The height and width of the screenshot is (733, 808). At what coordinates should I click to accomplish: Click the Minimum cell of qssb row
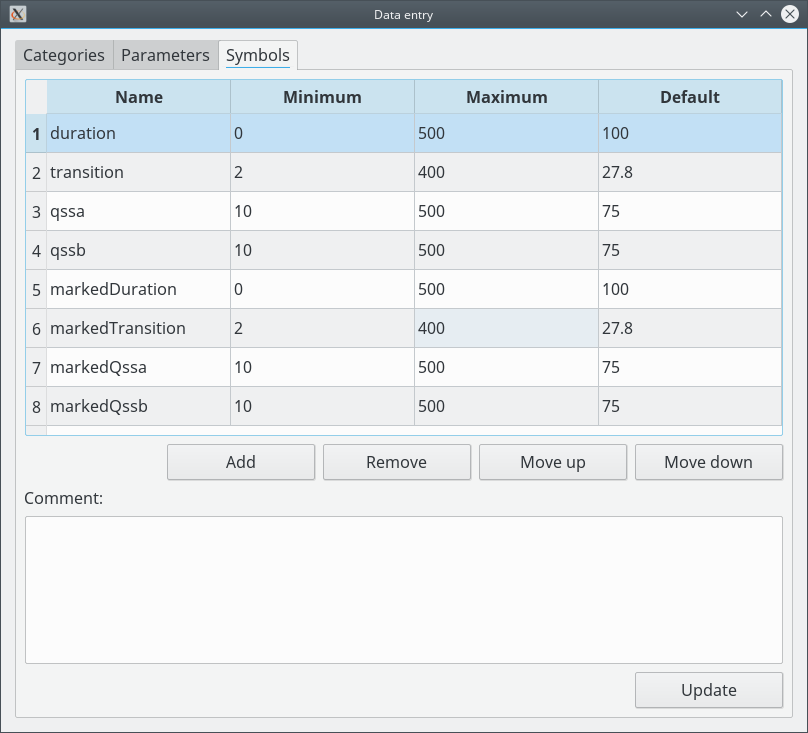[x=323, y=250]
